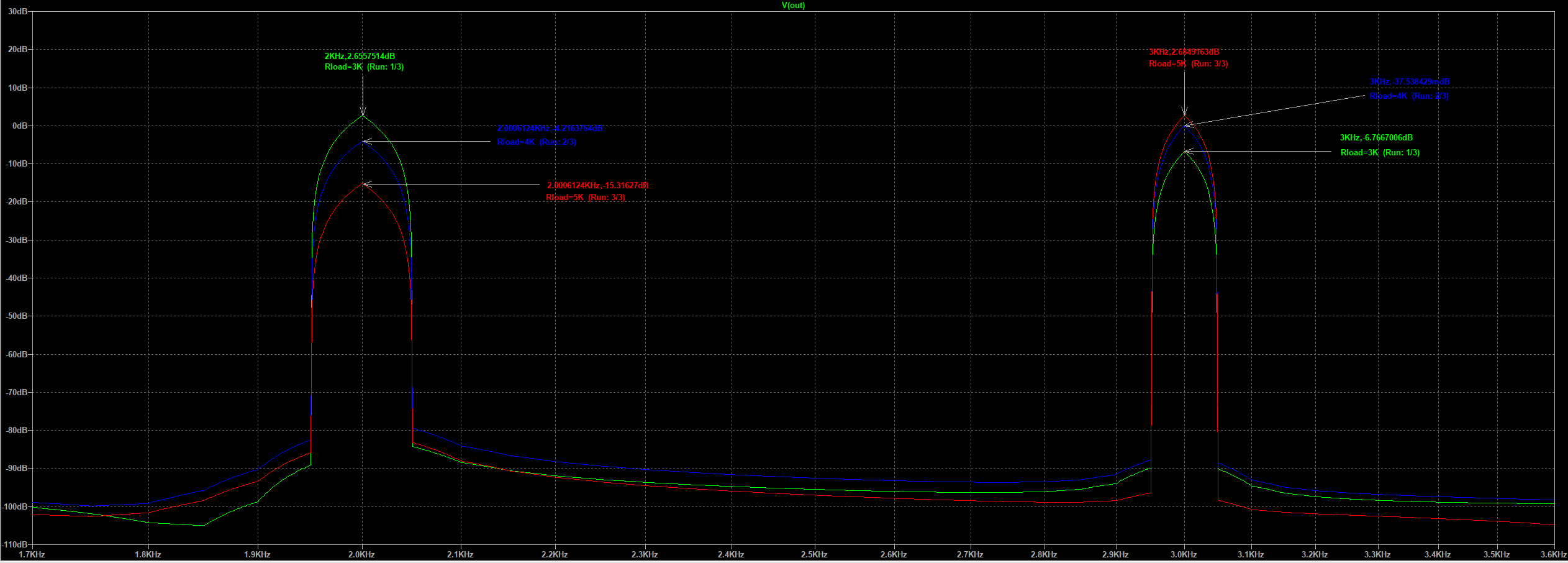This screenshot has height=563, width=1568.
Task: Click the blue 2.0006124KHz,-4.2163764dB annotation text
Action: (549, 129)
